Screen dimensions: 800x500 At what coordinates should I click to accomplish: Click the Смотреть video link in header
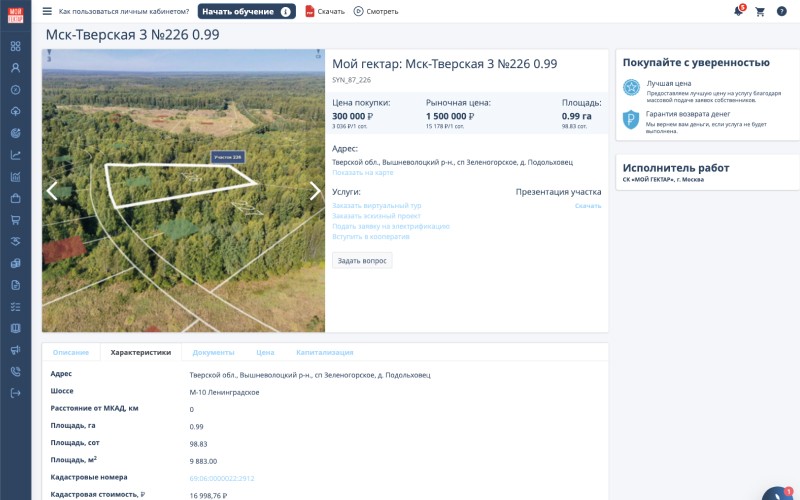tap(376, 12)
